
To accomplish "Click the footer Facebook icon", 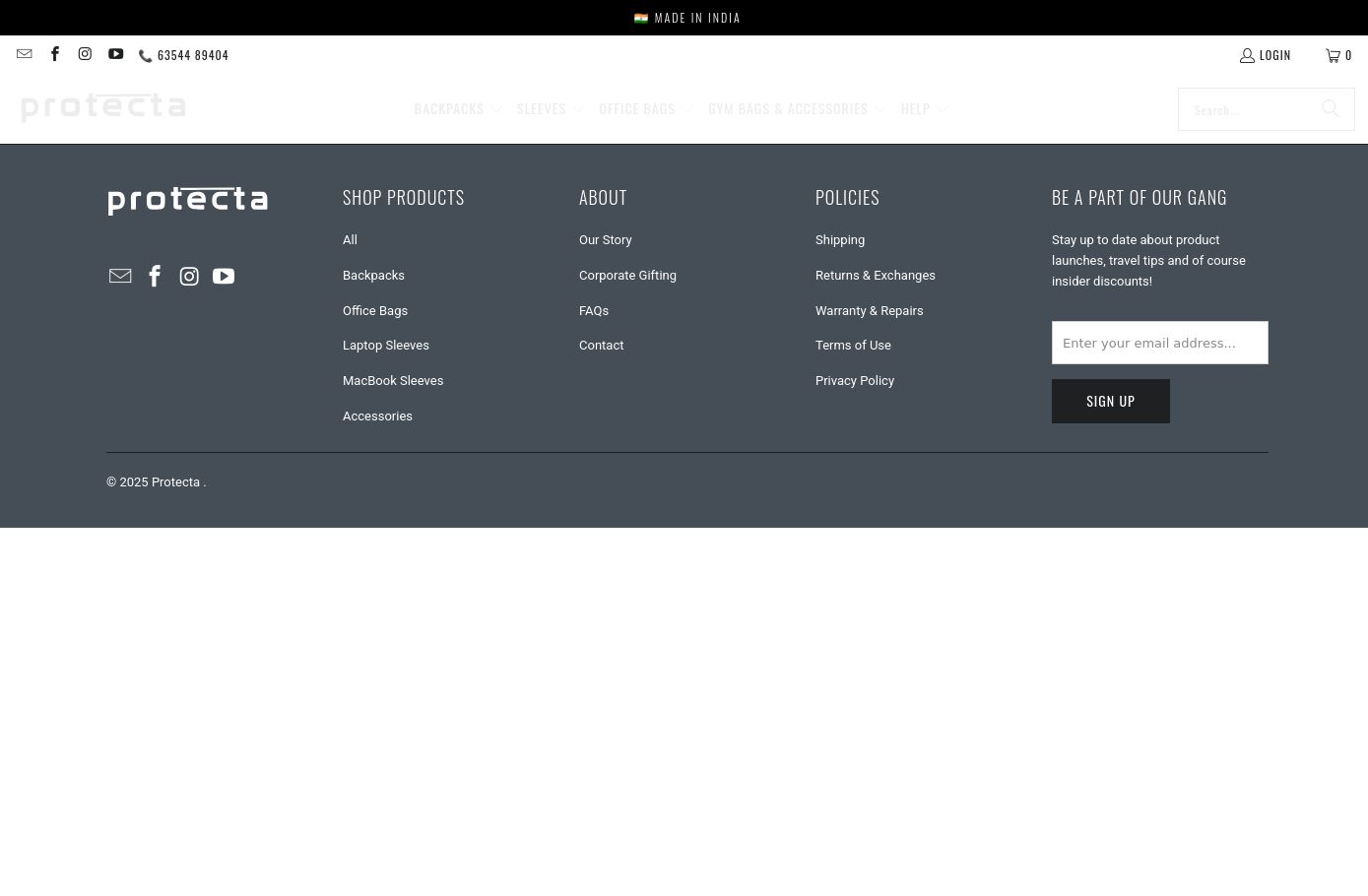I will (x=155, y=277).
